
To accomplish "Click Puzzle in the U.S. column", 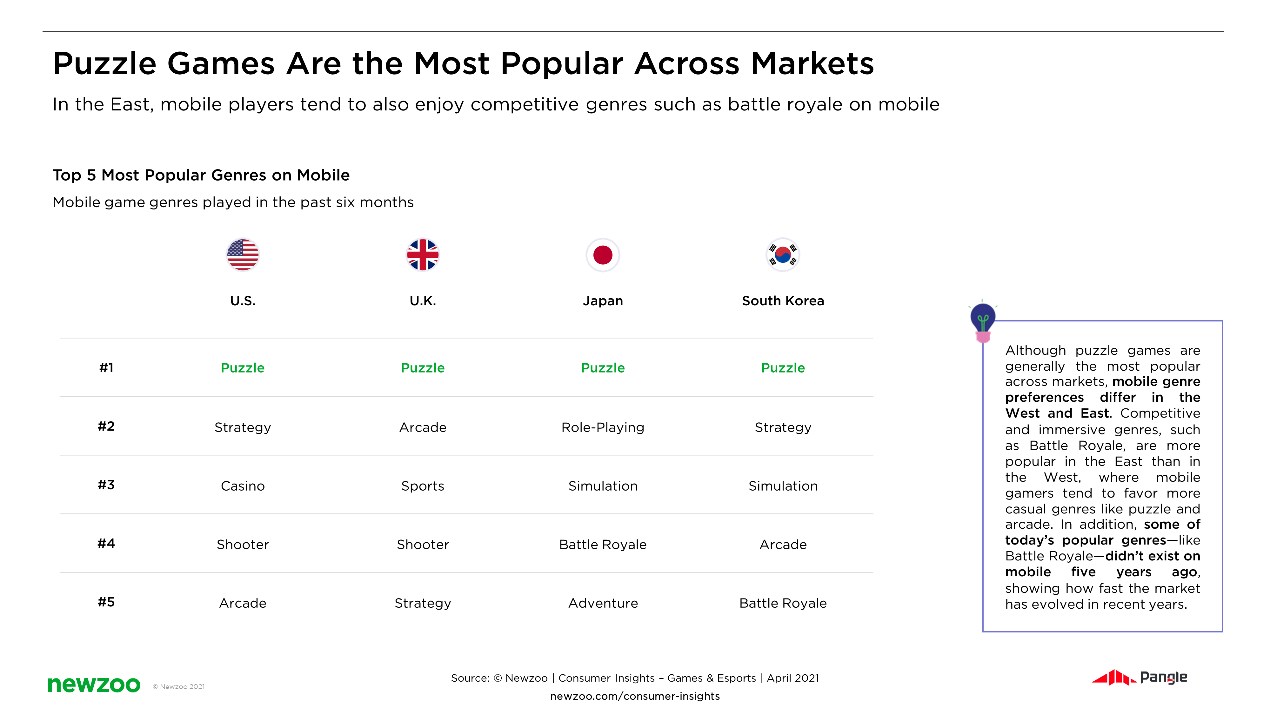I will 243,368.
